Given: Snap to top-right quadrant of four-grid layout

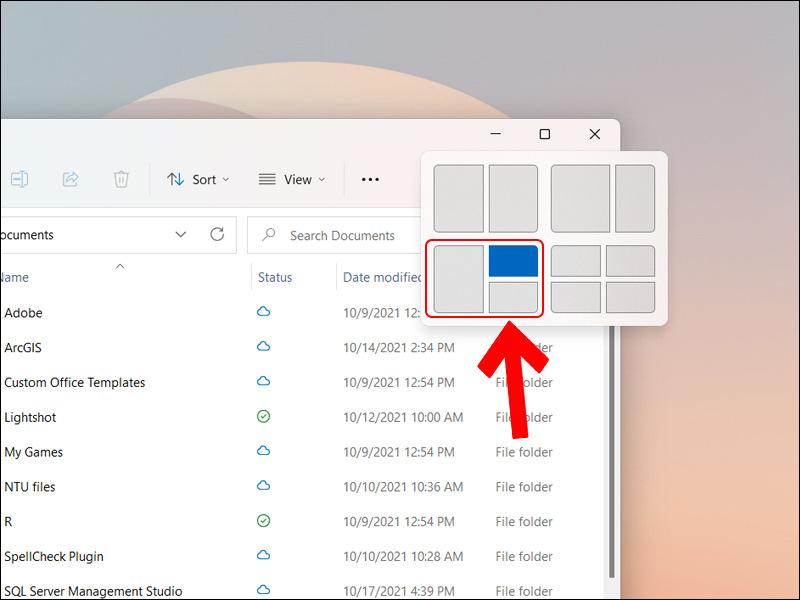Looking at the screenshot, I should coord(630,261).
